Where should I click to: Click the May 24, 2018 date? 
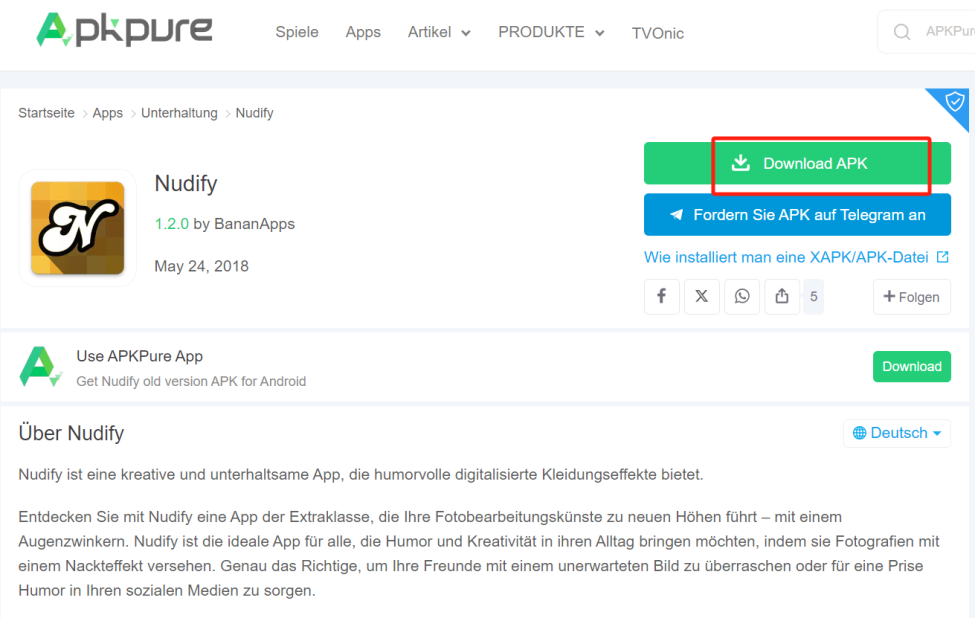(201, 266)
